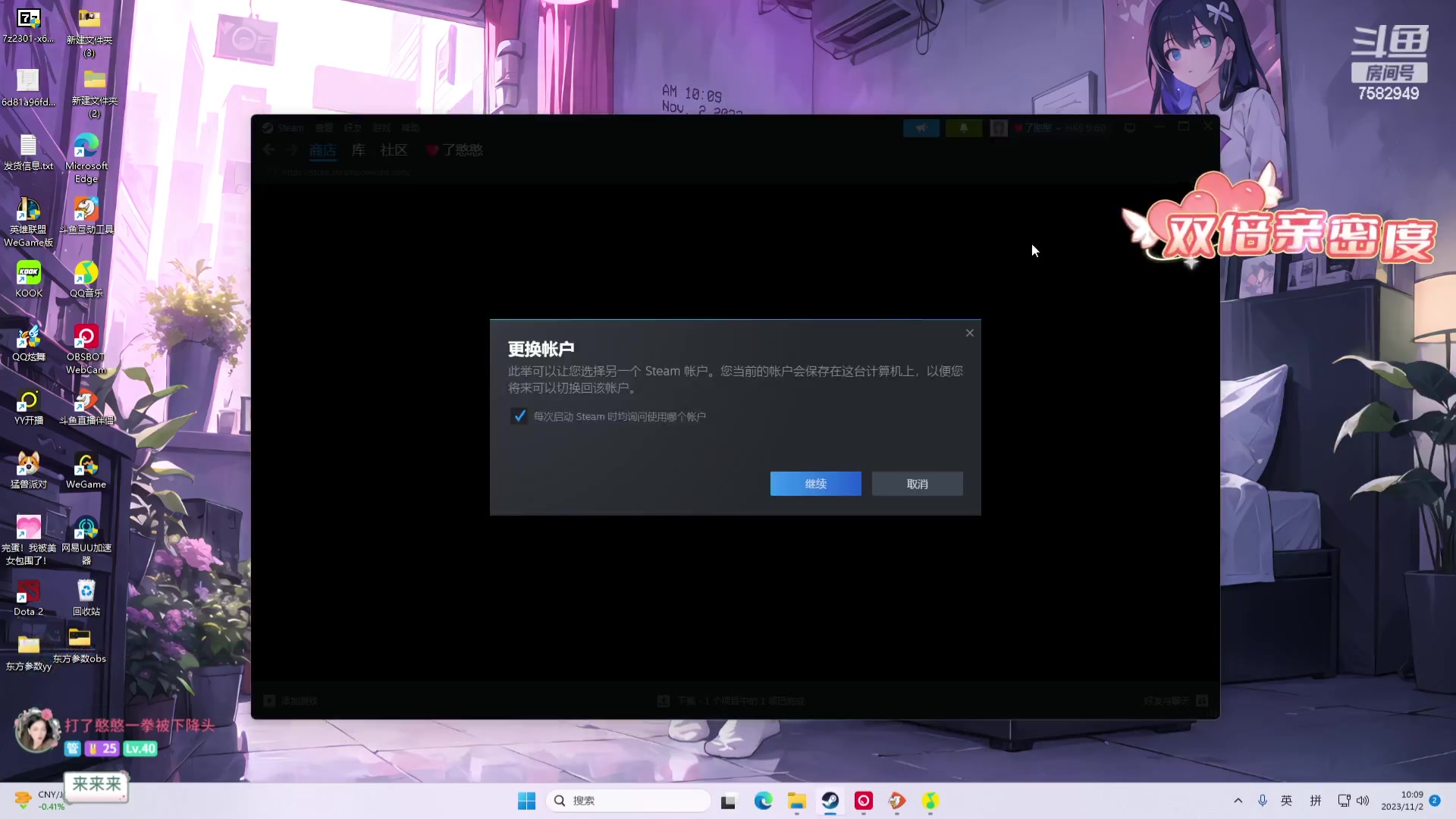Open File Explorer from taskbar

click(x=796, y=801)
